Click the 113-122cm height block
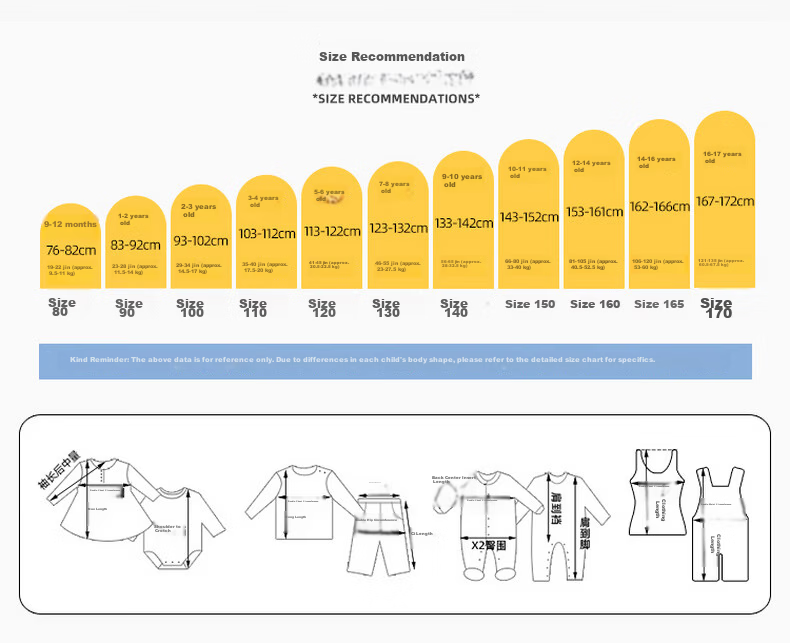790x643 pixels. (x=332, y=228)
